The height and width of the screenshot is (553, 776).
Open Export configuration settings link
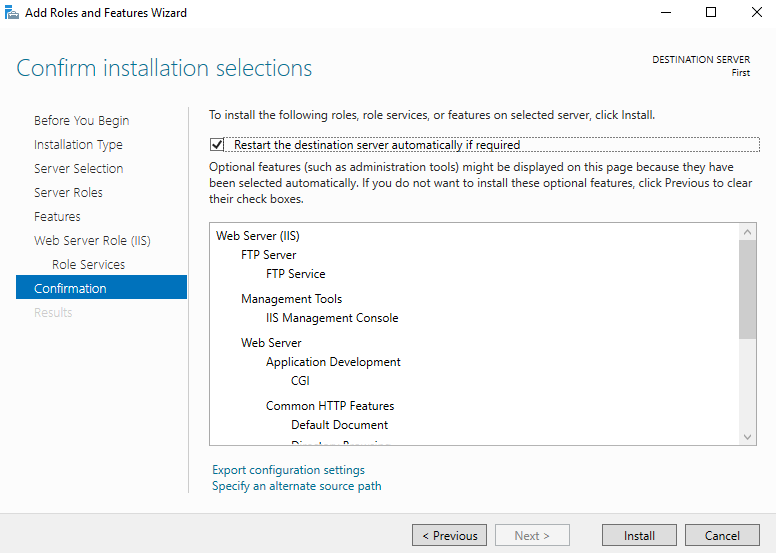pos(289,470)
